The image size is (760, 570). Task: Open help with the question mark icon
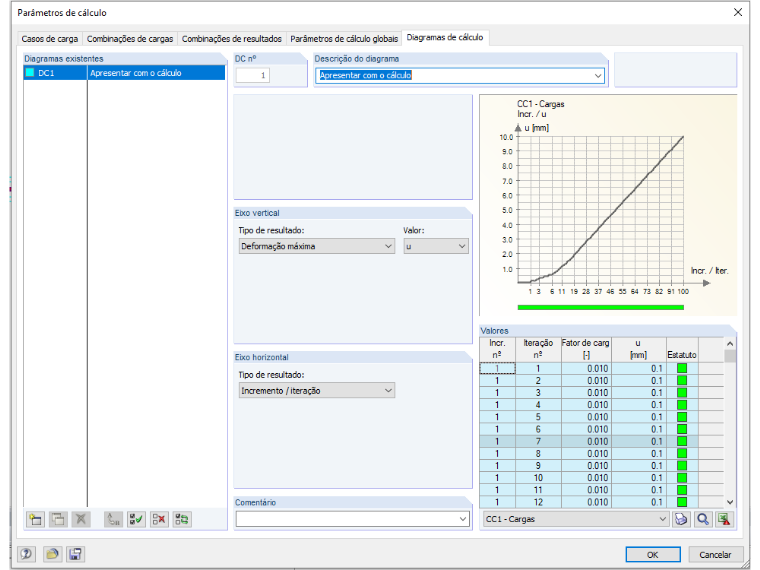tap(27, 554)
